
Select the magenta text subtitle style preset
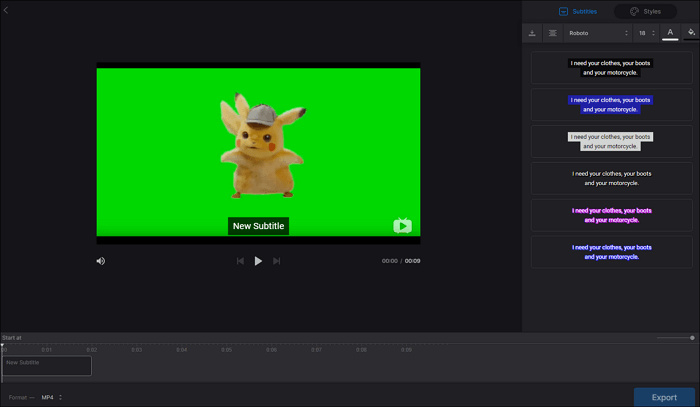pos(610,215)
